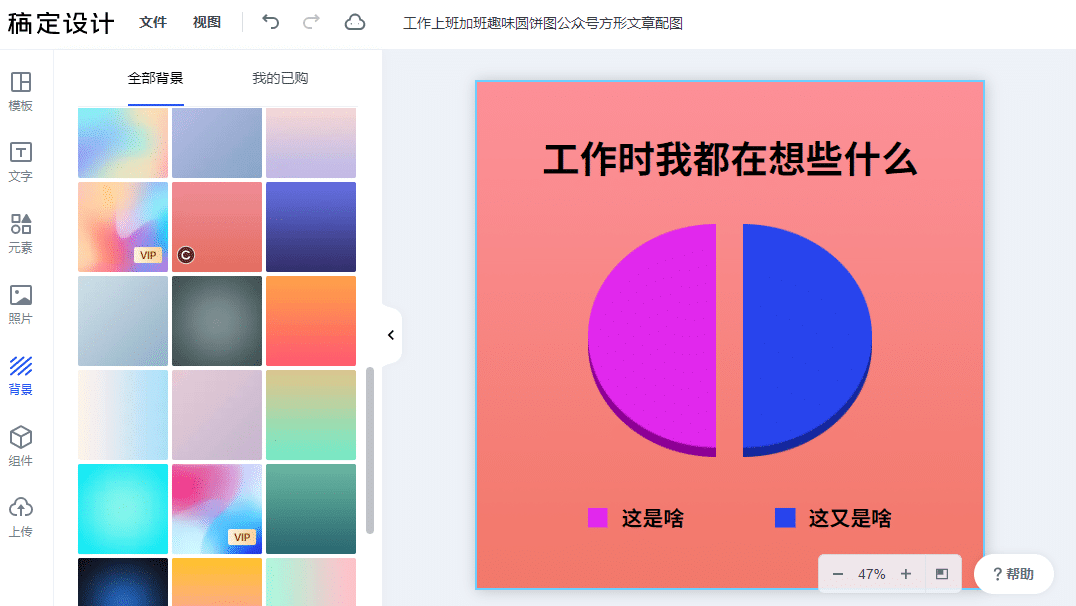Select the orange-to-coral gradient background

point(311,321)
